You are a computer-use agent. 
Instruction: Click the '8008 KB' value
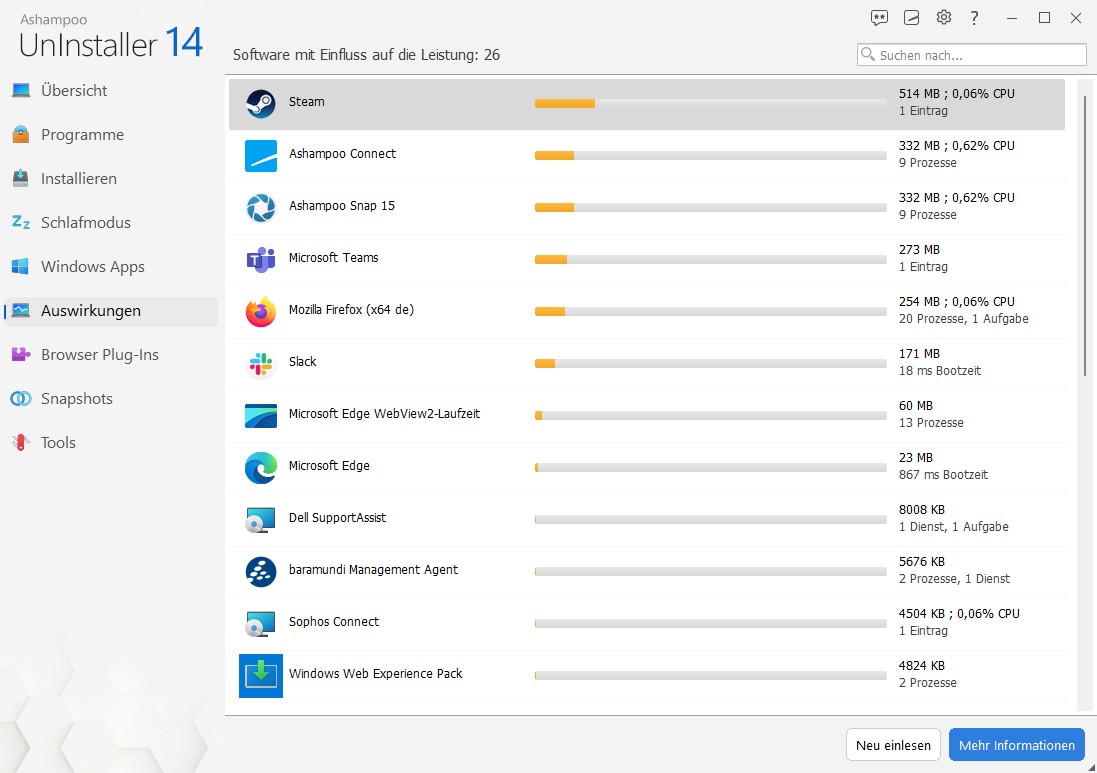[x=921, y=510]
